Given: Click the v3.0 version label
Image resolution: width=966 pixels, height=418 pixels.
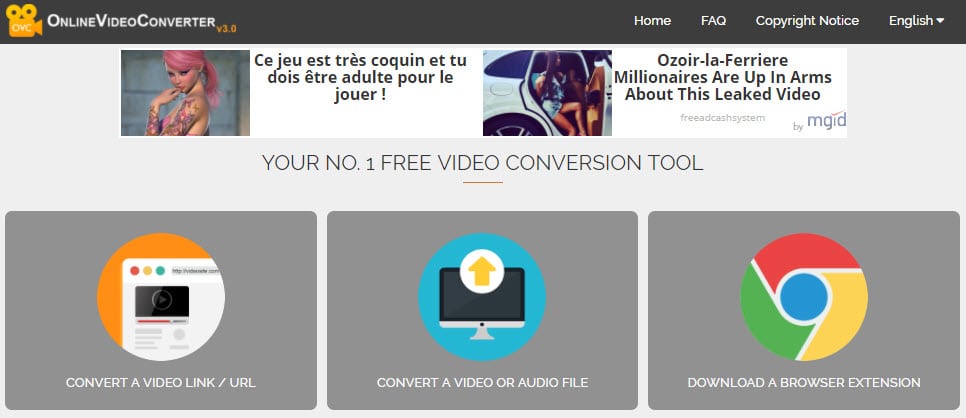Looking at the screenshot, I should (x=227, y=28).
